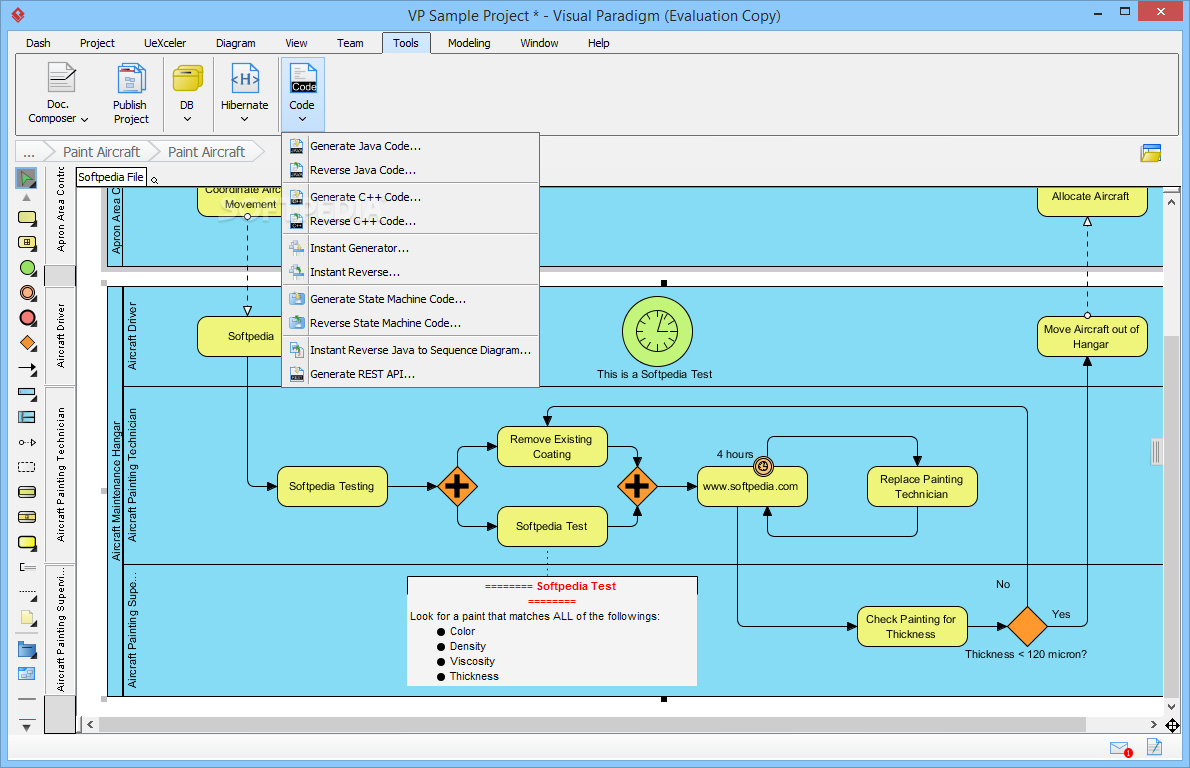
Task: Choose Reverse C++ Code...
Action: [411, 222]
